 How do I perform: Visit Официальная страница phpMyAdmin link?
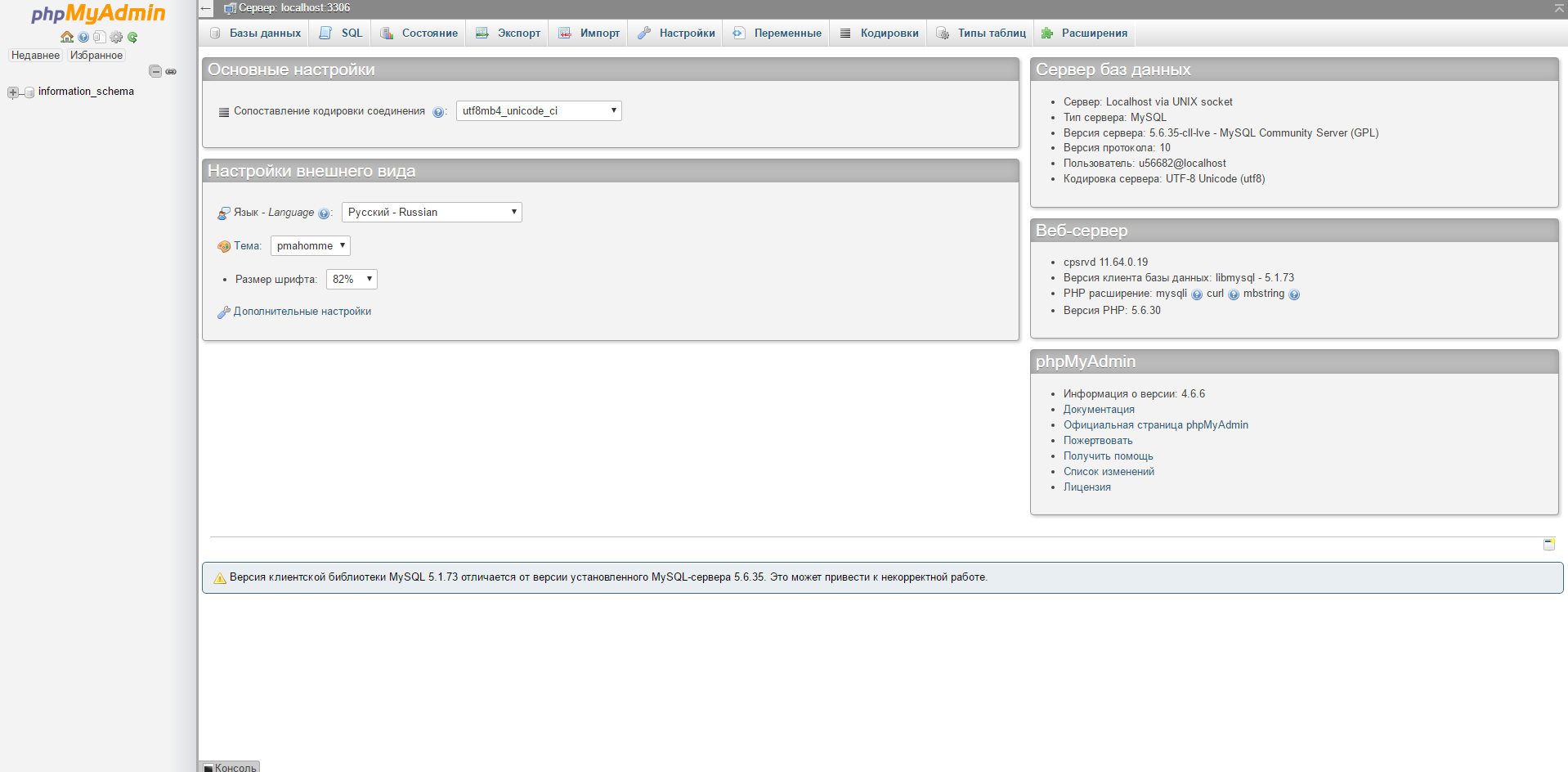point(1156,425)
